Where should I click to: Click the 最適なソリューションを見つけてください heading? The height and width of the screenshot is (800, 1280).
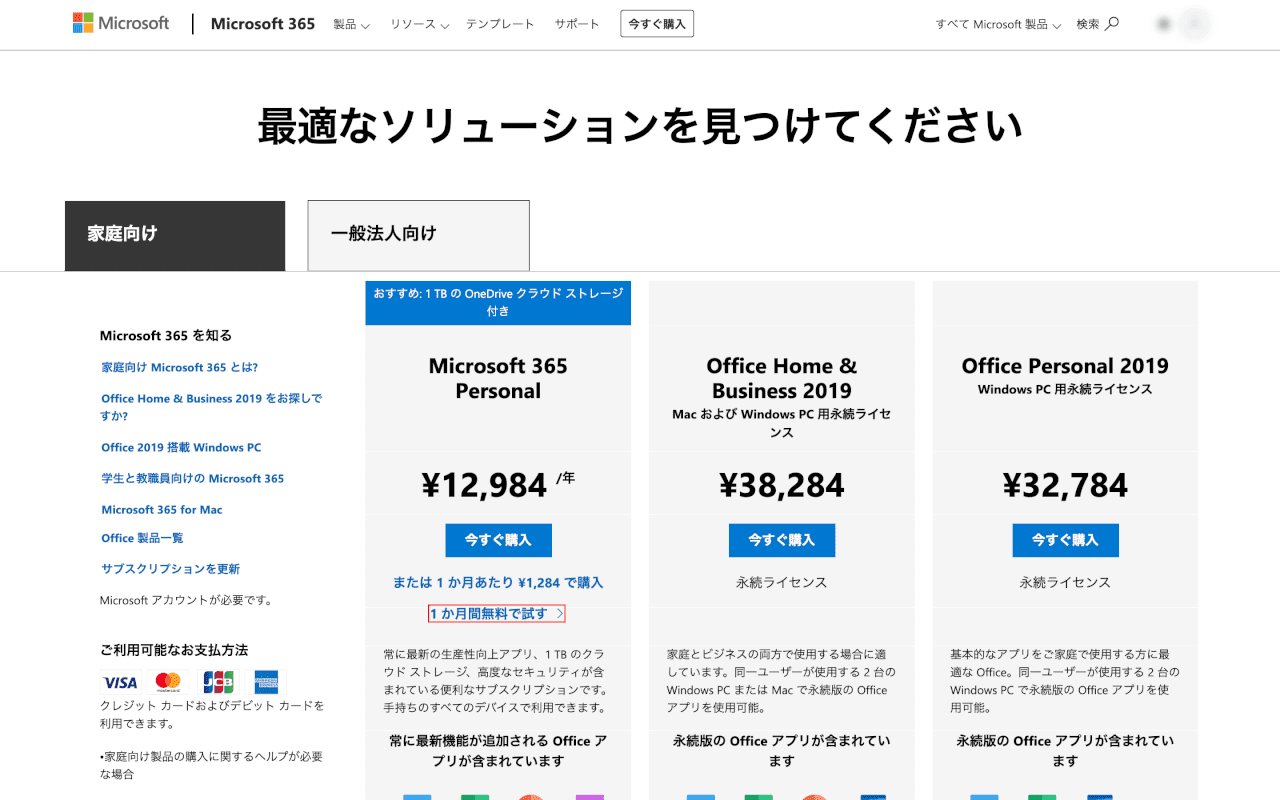[640, 127]
